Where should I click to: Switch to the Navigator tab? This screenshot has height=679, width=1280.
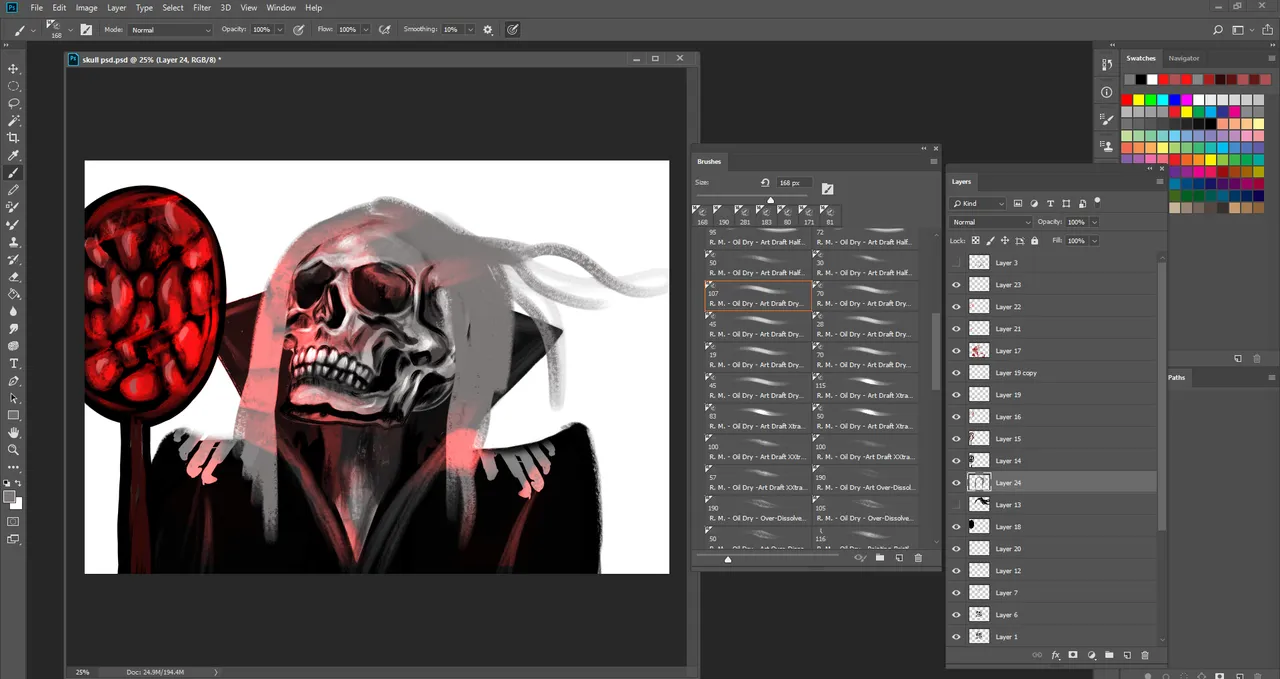[1184, 58]
